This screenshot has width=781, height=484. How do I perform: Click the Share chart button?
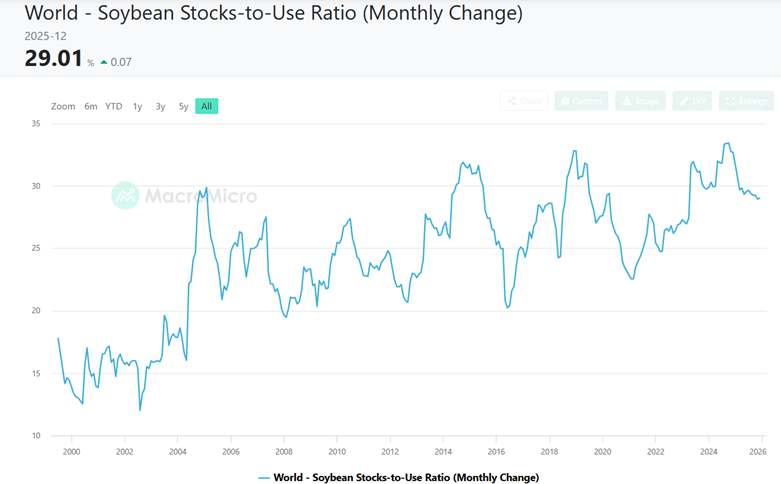[526, 101]
